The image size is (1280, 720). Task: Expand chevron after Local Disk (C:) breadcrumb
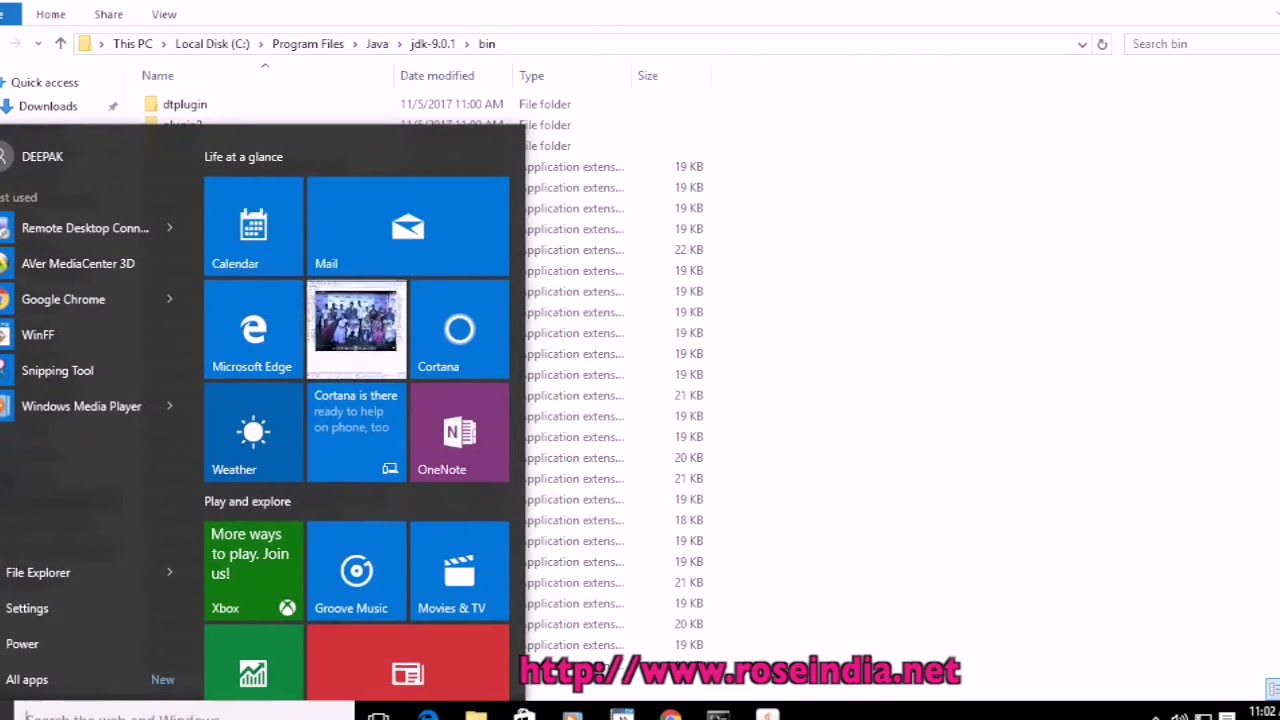point(260,44)
